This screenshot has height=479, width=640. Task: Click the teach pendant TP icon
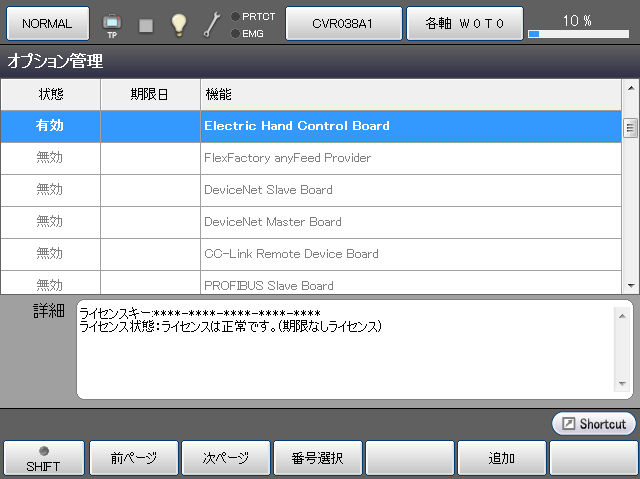112,22
